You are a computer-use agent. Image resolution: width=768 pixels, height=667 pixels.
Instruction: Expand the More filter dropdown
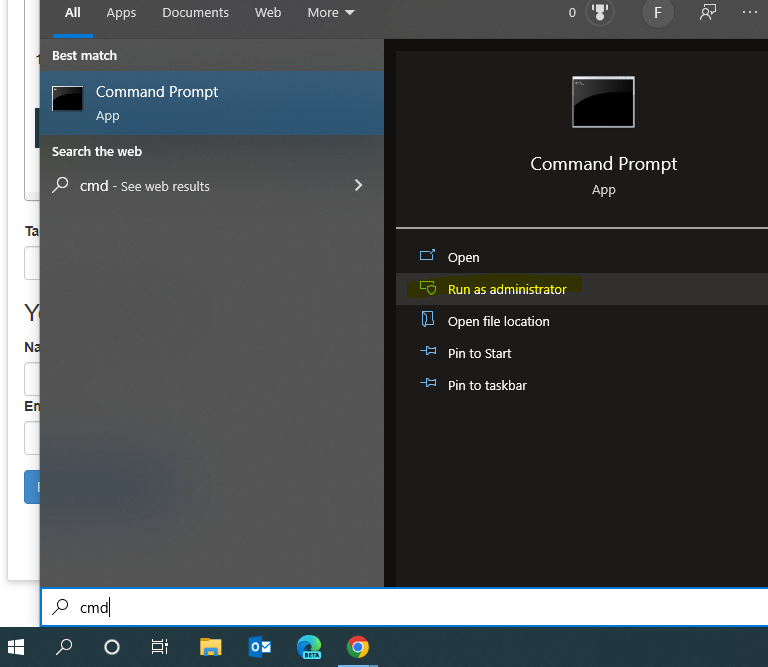coord(330,13)
